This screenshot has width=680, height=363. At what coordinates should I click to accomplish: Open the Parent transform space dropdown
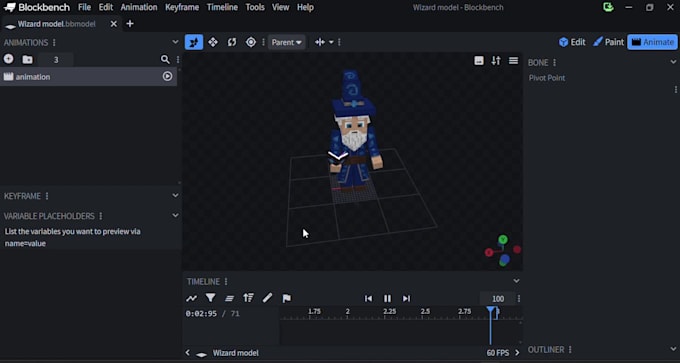(x=286, y=42)
